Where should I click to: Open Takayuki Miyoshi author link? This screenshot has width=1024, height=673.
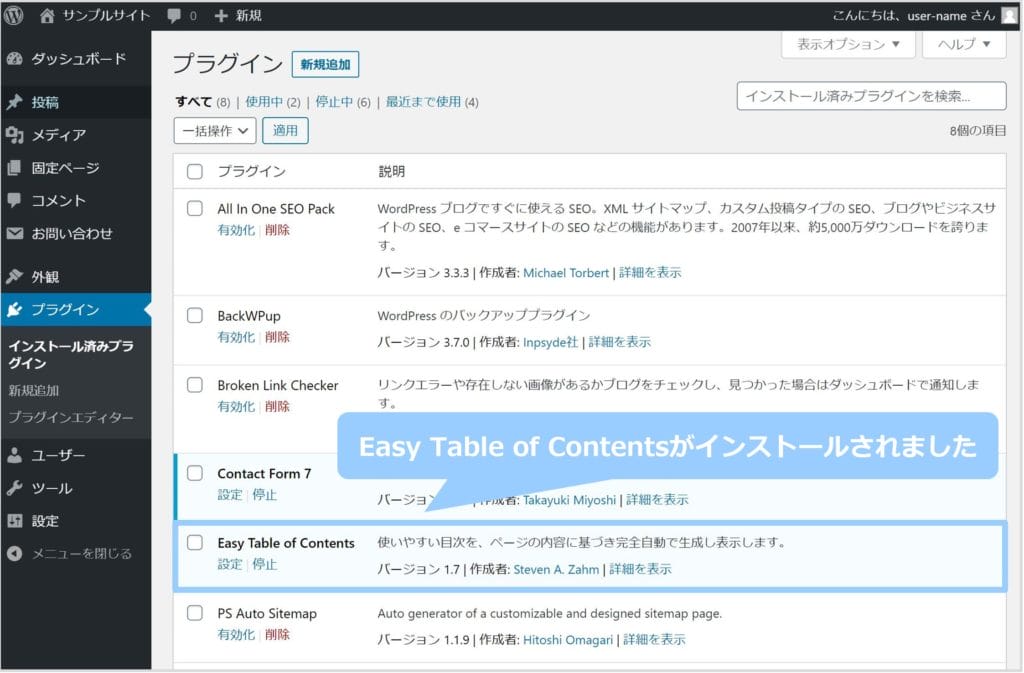point(569,500)
